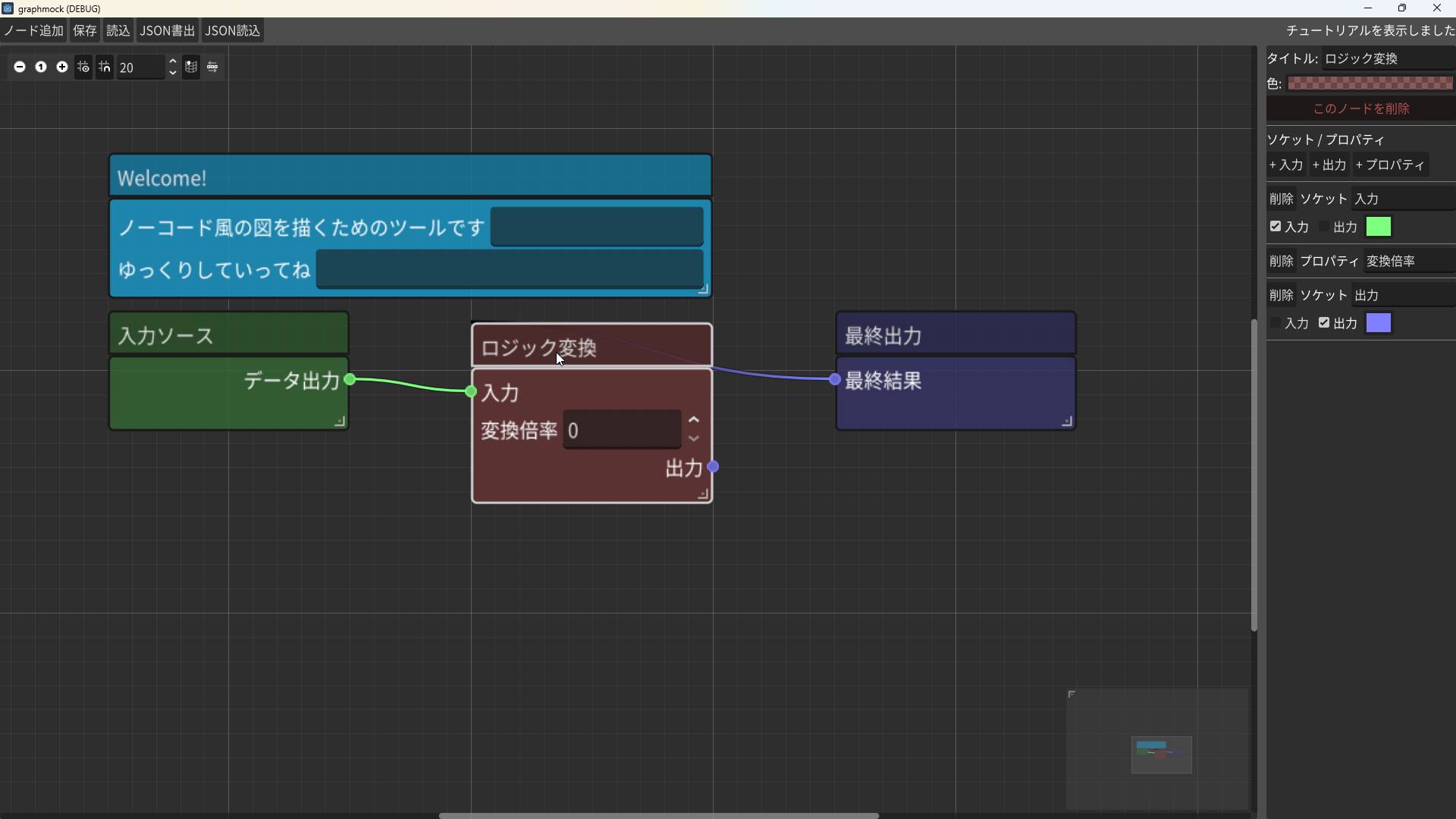Add a socket with +出力 button
The height and width of the screenshot is (819, 1456).
(x=1329, y=165)
